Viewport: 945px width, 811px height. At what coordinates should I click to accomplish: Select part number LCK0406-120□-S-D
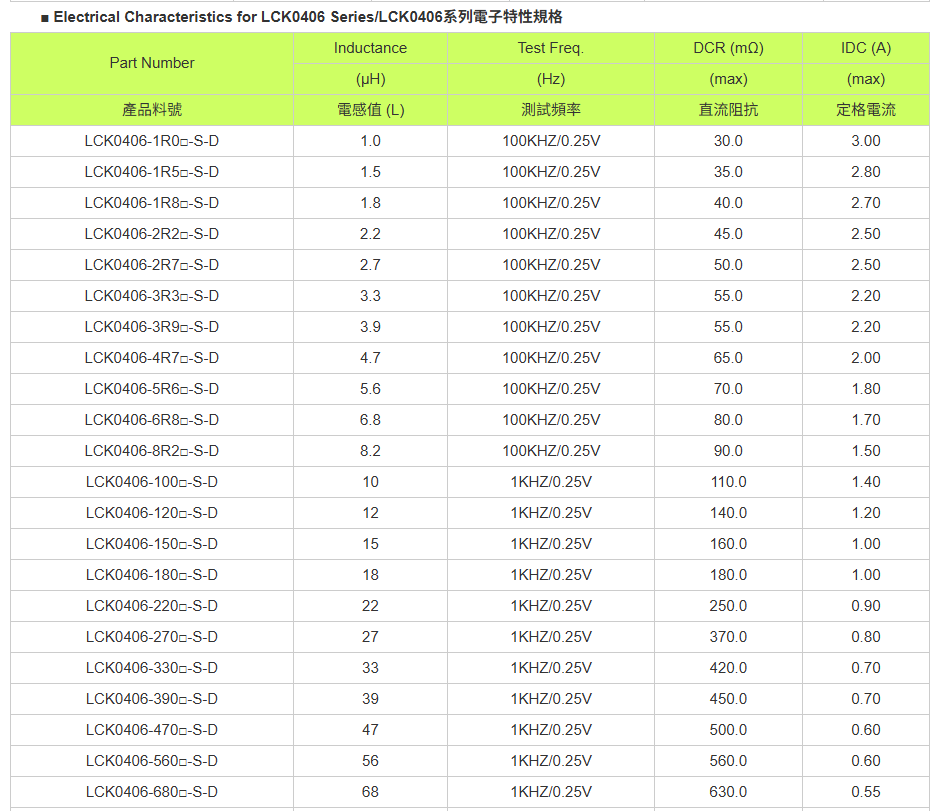click(152, 513)
